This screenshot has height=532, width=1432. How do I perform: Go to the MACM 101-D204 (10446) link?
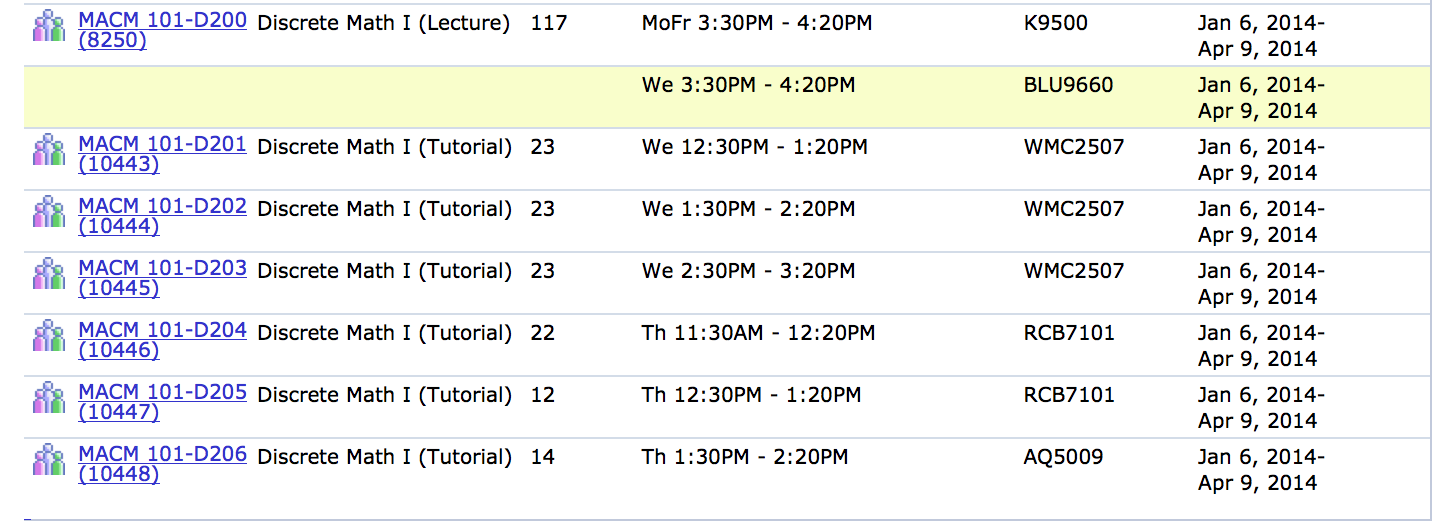[162, 340]
